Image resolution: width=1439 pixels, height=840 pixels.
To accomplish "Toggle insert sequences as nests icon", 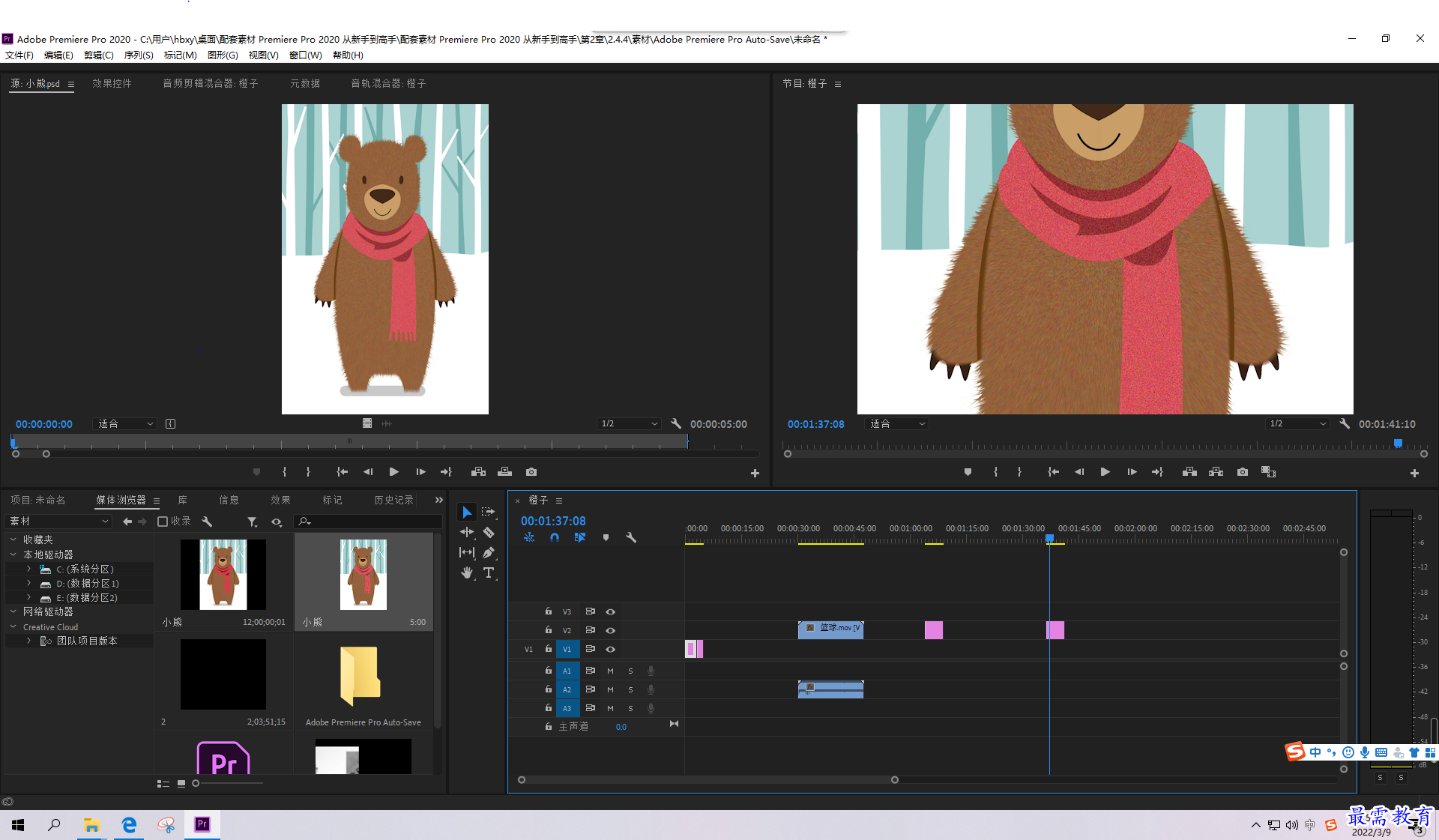I will pos(529,537).
